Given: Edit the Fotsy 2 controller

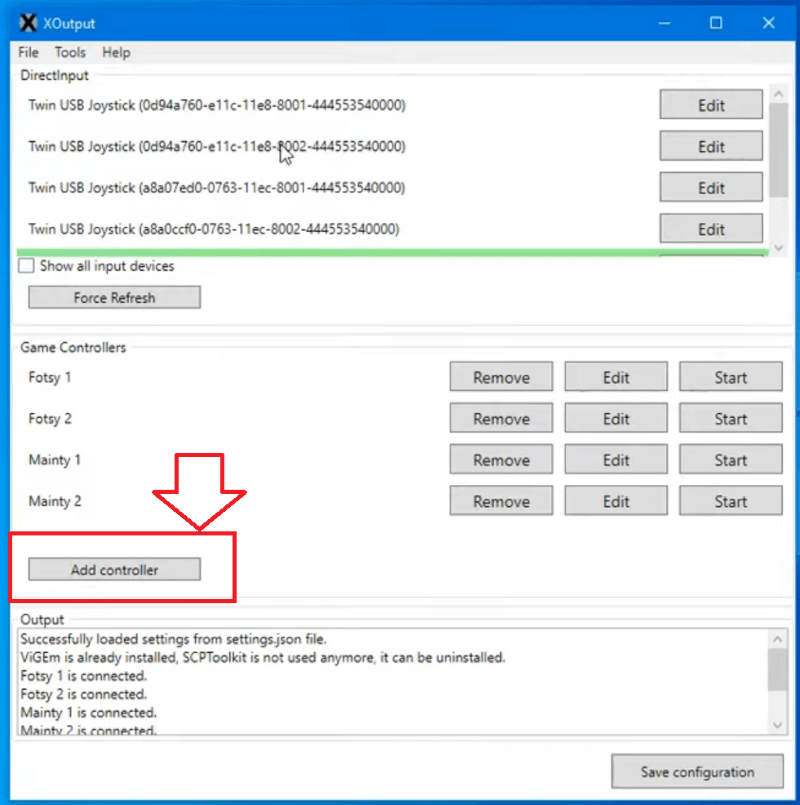Looking at the screenshot, I should click(x=616, y=418).
